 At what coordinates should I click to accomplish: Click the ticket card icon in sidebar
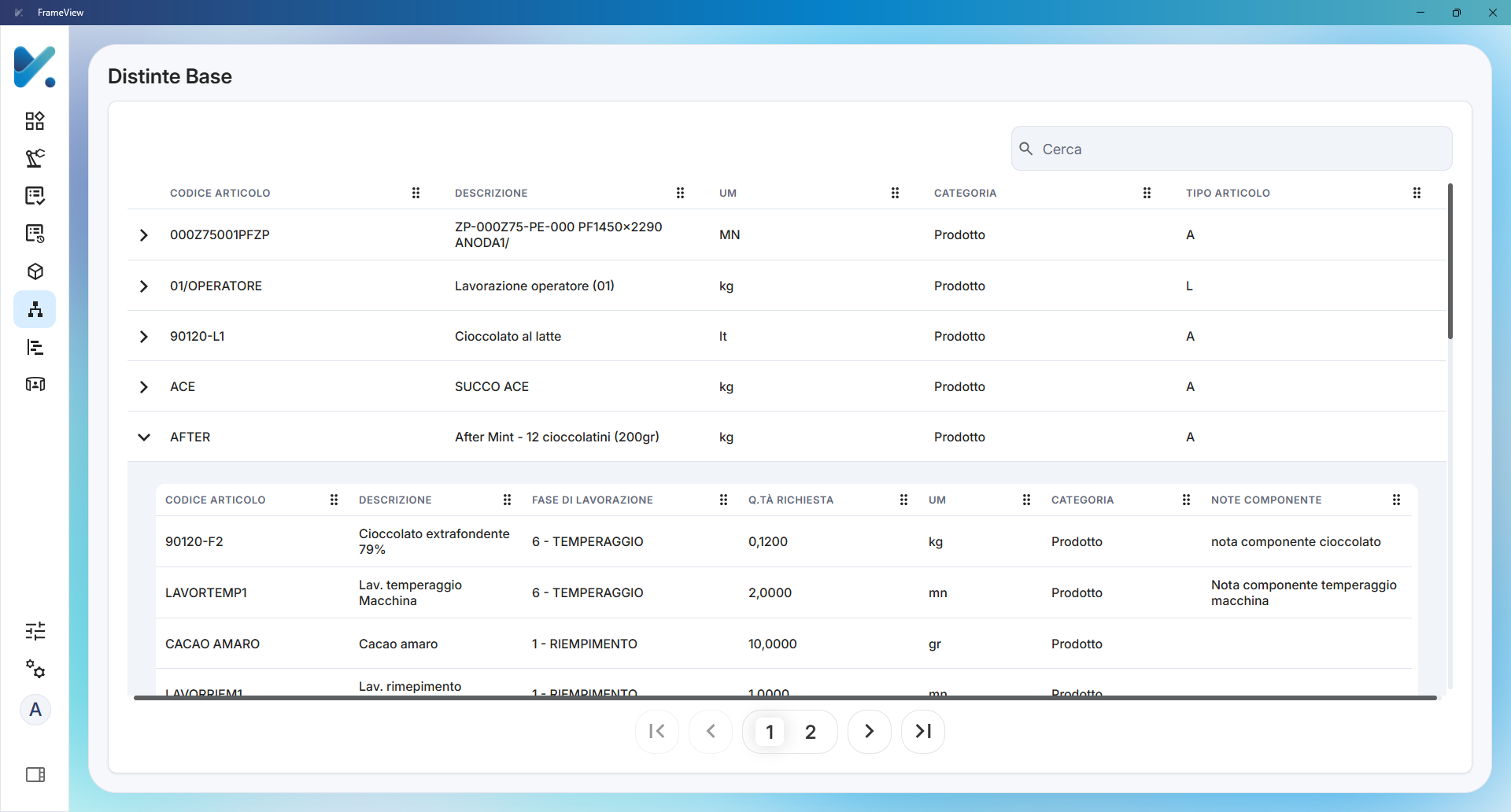click(35, 384)
